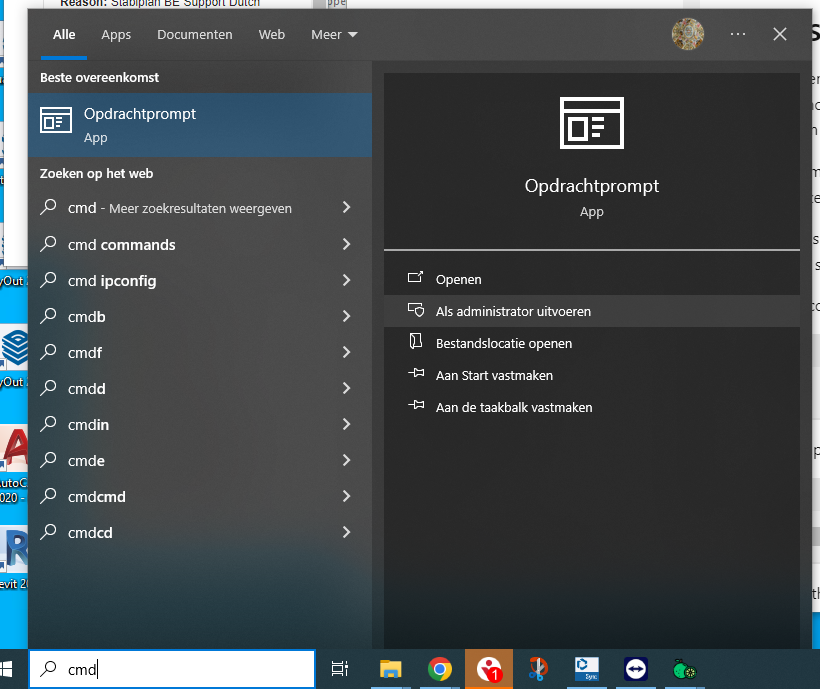This screenshot has height=689, width=820.
Task: Expand the 'cmd commands' suggestion arrow
Action: point(346,244)
